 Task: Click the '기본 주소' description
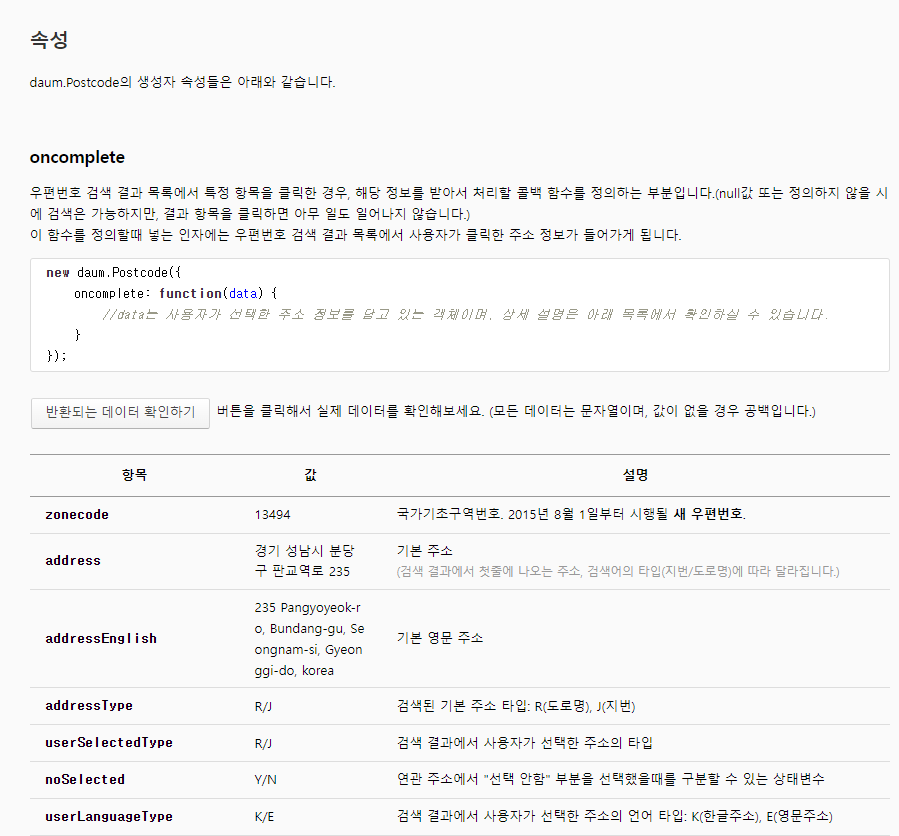click(425, 551)
